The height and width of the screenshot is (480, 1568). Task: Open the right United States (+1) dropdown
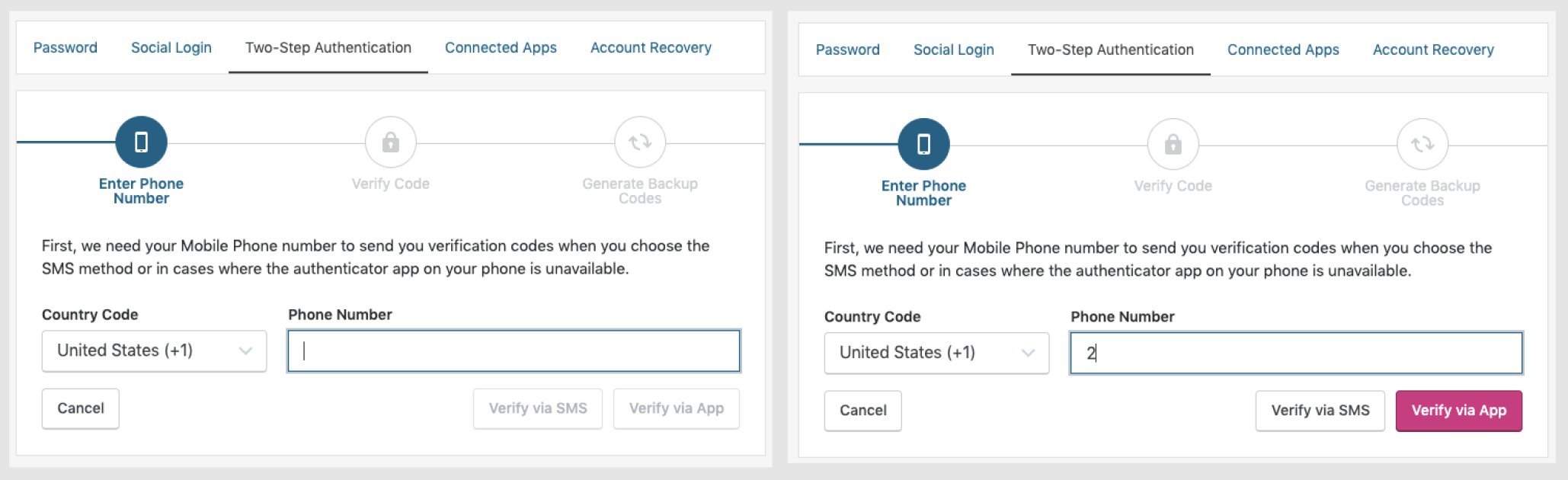(936, 353)
